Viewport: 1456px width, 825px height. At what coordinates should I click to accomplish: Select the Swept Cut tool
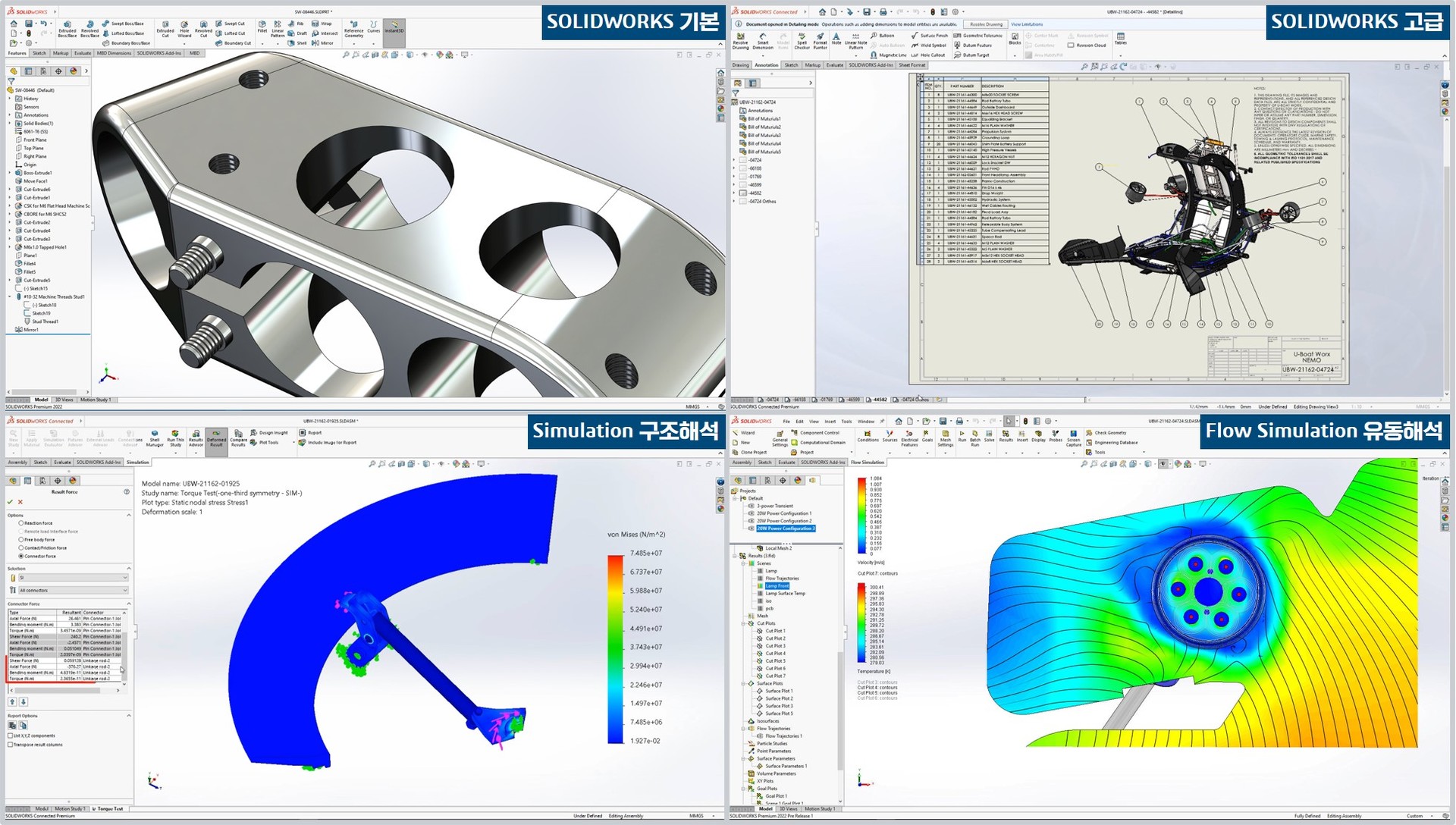pyautogui.click(x=231, y=24)
